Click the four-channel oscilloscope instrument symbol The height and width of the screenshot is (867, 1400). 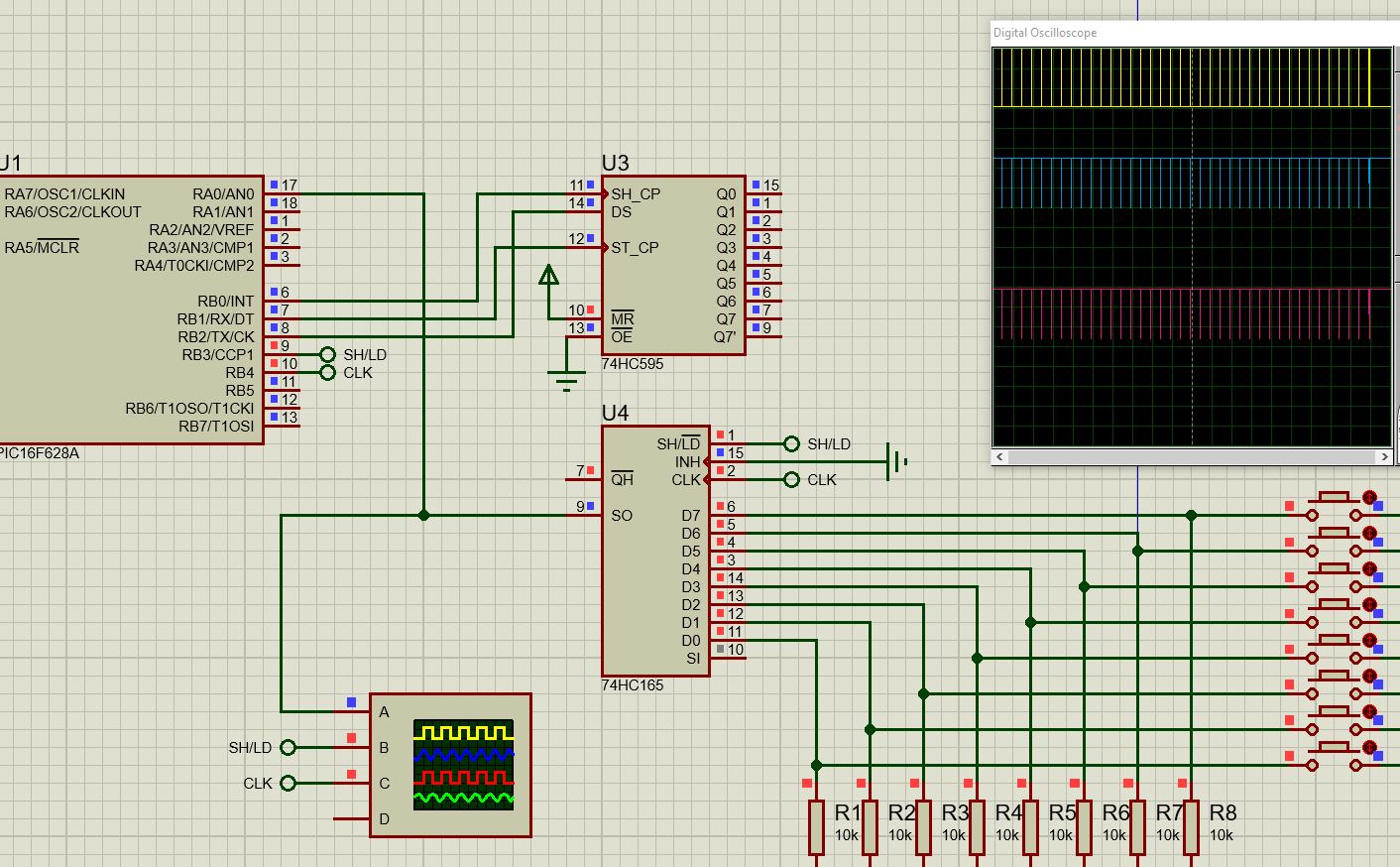coord(450,765)
